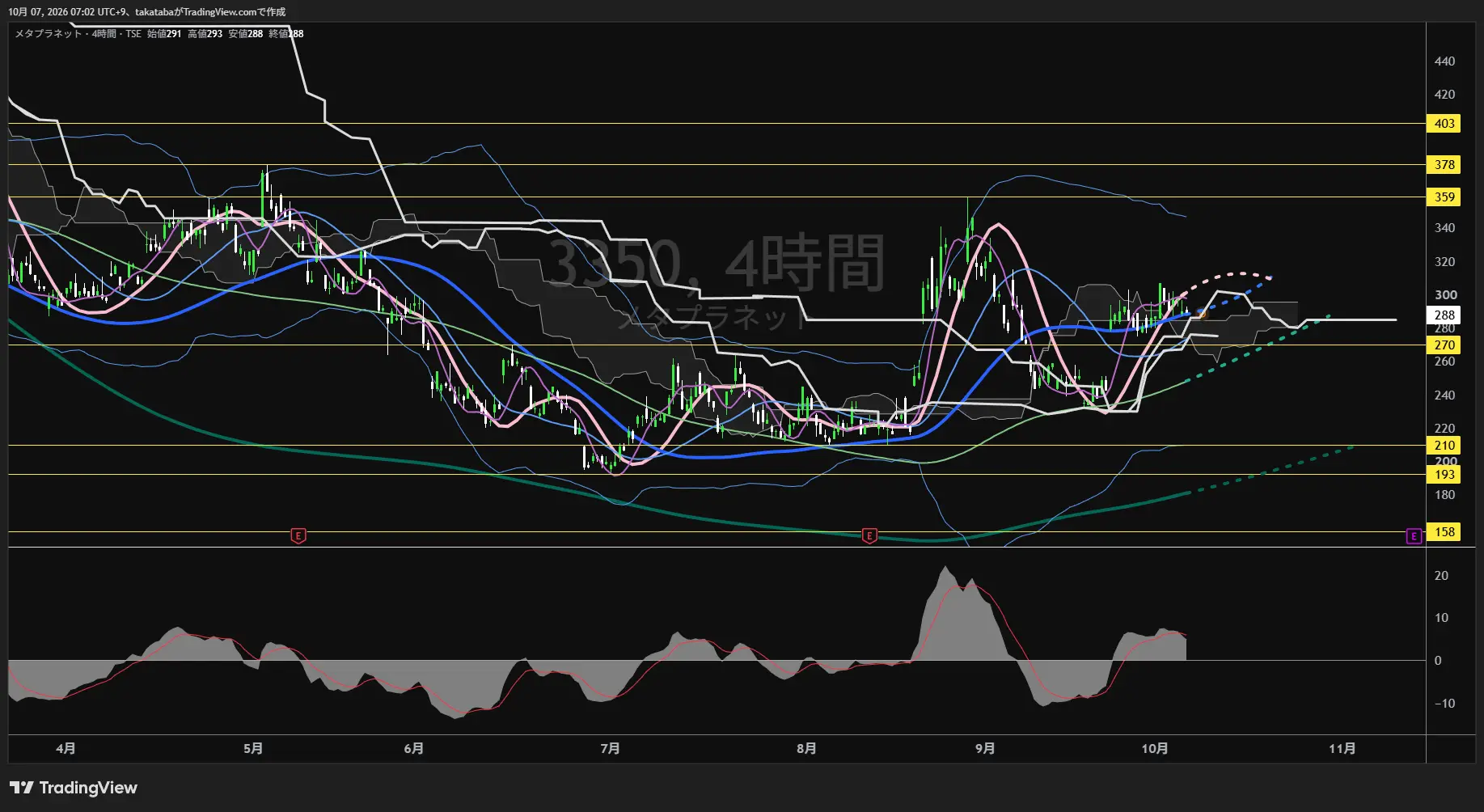The height and width of the screenshot is (812, 1484).
Task: Click the −10 oscillator axis value
Action: pos(1444,704)
